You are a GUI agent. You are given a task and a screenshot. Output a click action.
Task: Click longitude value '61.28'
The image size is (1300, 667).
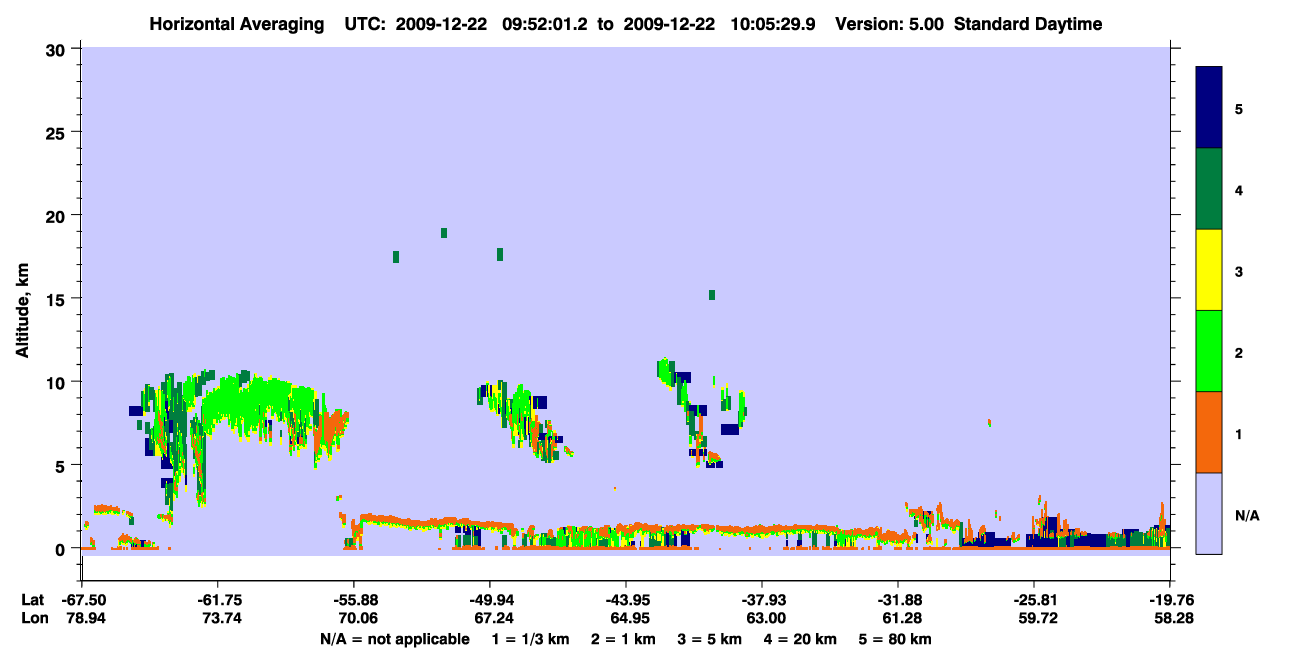point(900,618)
